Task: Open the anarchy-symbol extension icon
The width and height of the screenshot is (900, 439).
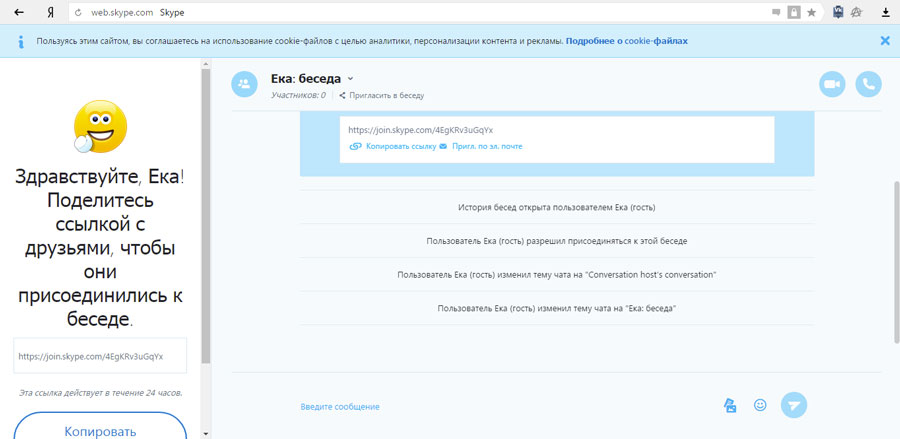Action: point(857,12)
